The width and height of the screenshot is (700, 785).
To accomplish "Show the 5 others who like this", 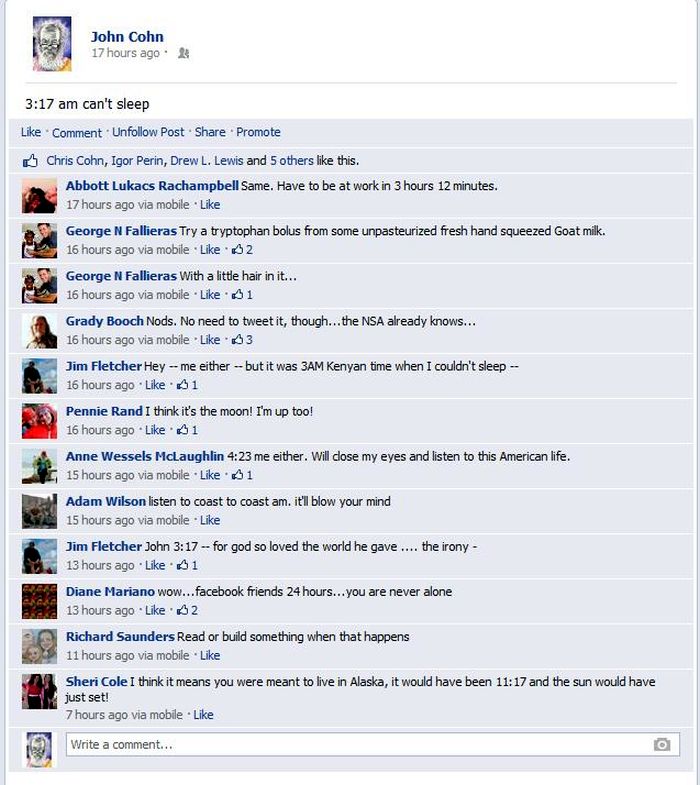I will point(292,161).
